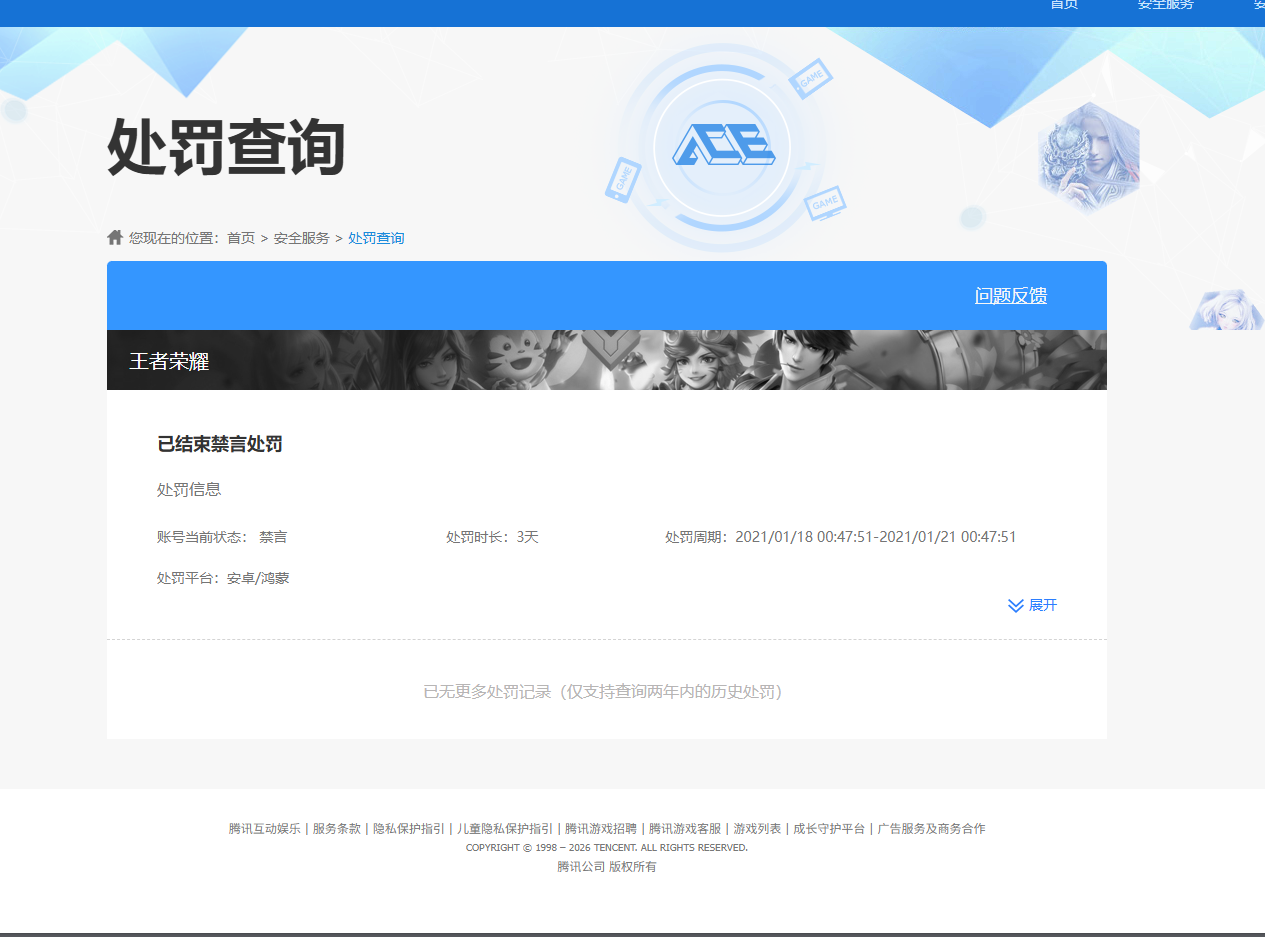
Task: Click the hexagonal game character badge at top right
Action: [1089, 152]
